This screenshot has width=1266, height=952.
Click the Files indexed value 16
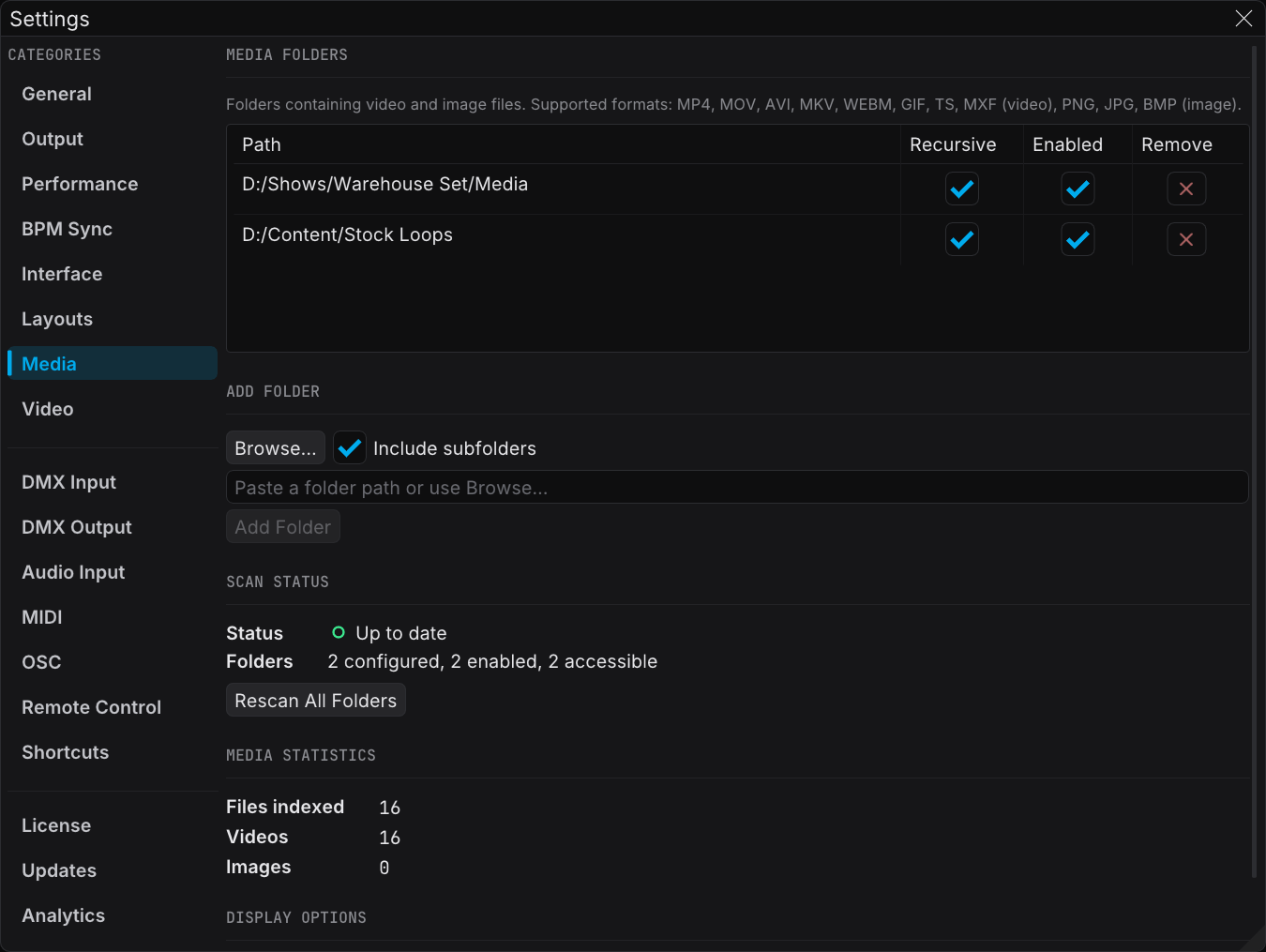click(390, 808)
